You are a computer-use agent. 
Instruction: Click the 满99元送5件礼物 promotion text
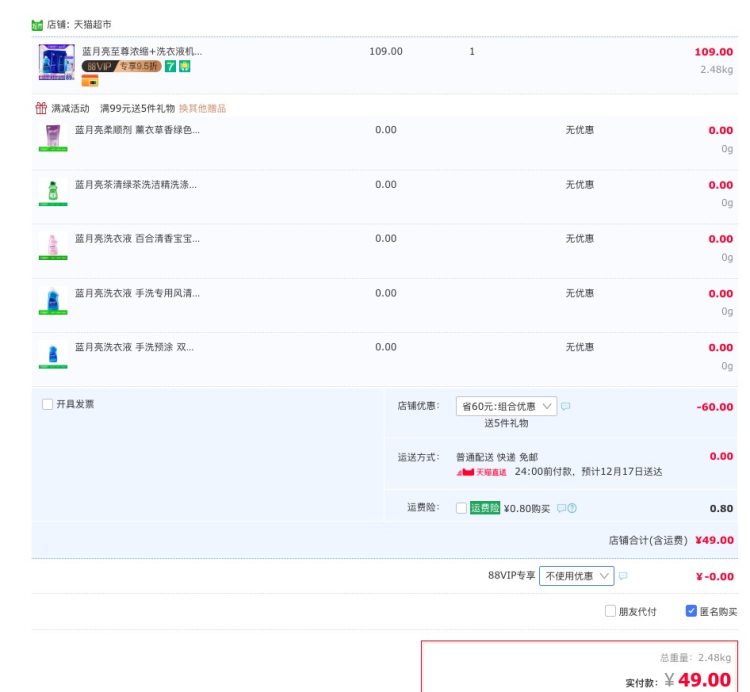(137, 109)
